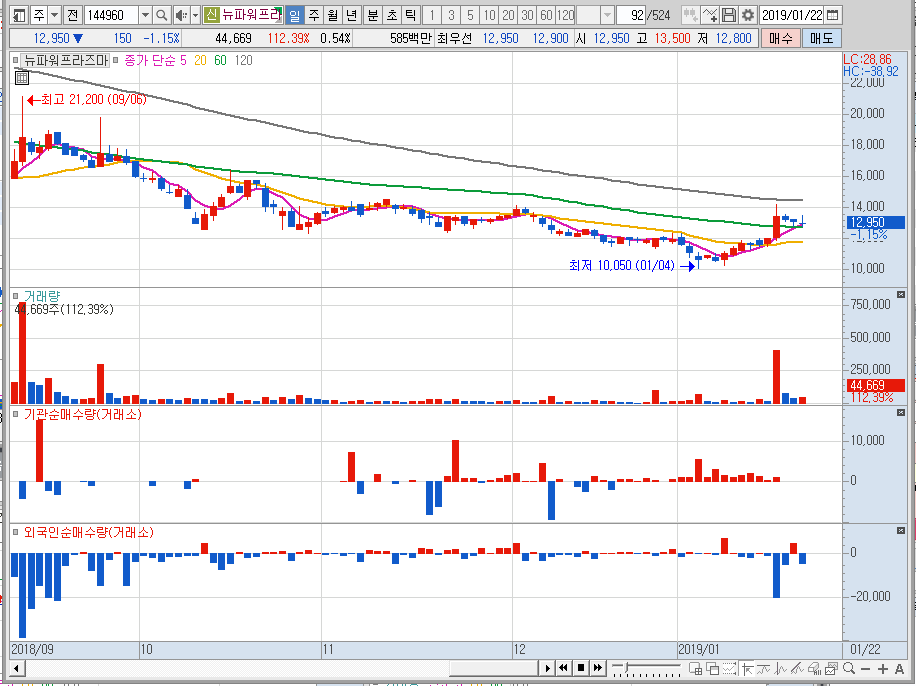Click the zoom magnifier in bottom toolbar
This screenshot has width=916, height=686.
849,668
